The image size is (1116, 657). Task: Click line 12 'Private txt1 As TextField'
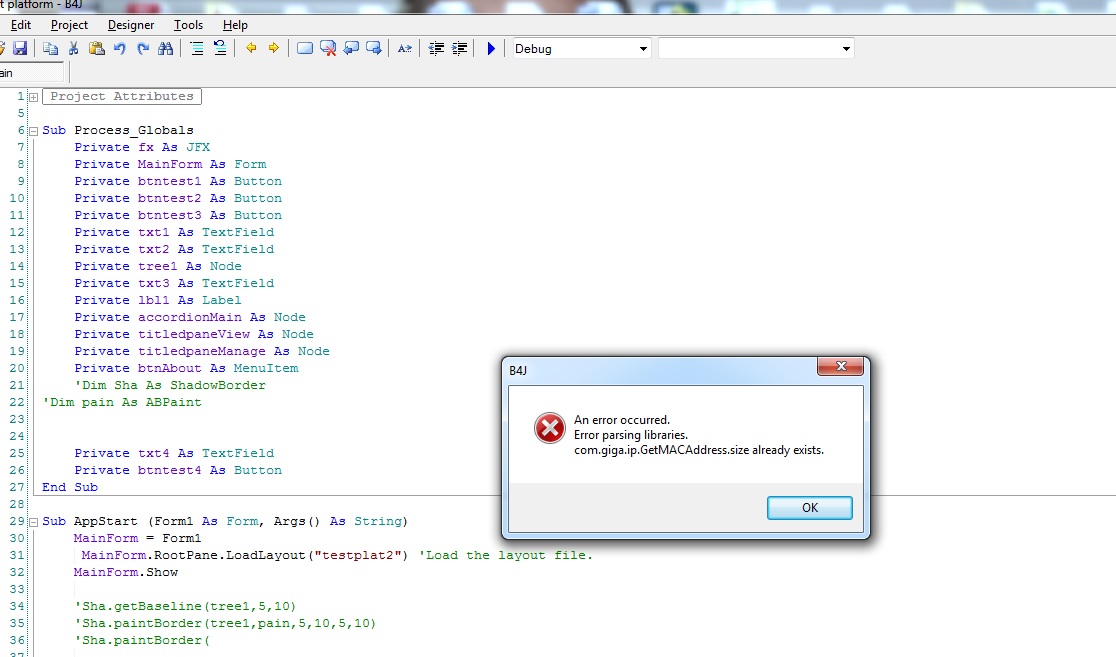click(174, 232)
